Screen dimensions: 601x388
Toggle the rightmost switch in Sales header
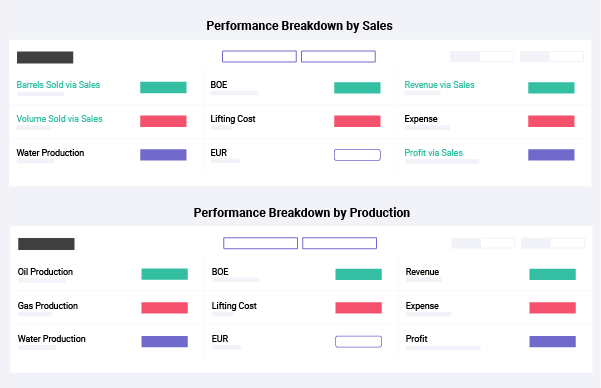point(552,56)
